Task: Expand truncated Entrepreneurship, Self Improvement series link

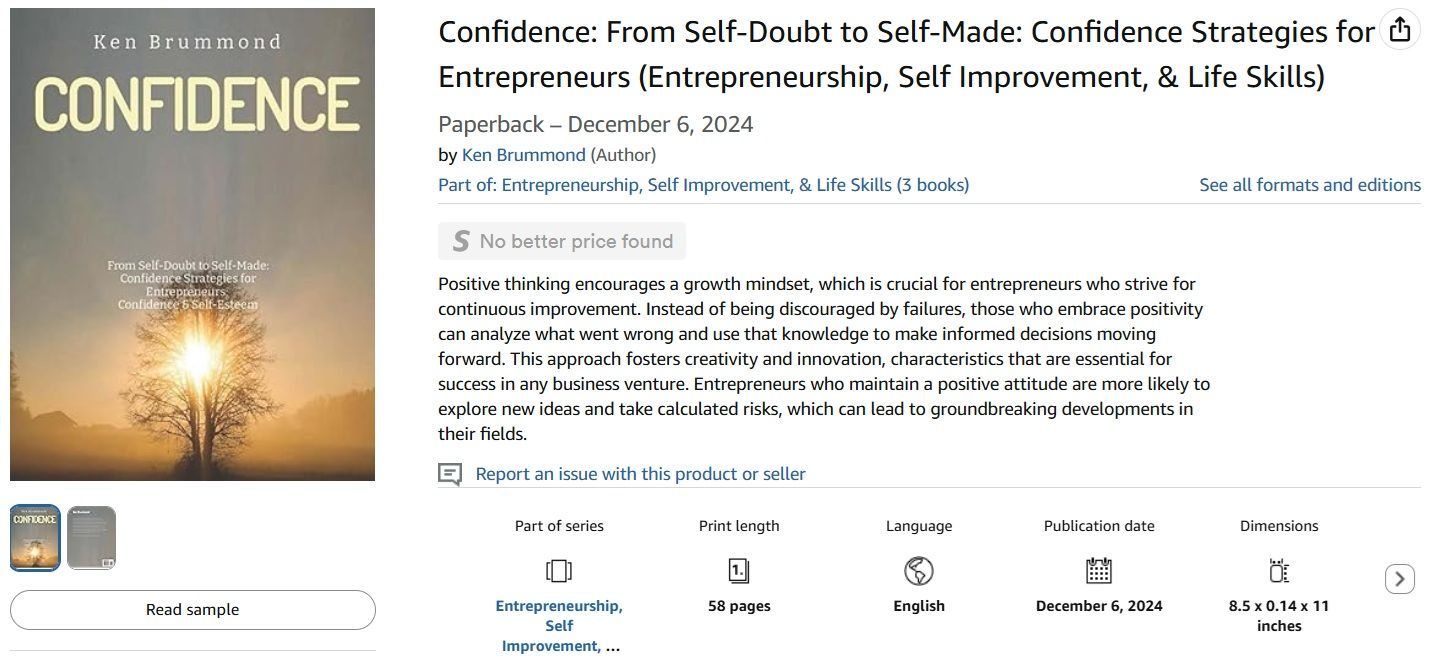Action: click(559, 626)
